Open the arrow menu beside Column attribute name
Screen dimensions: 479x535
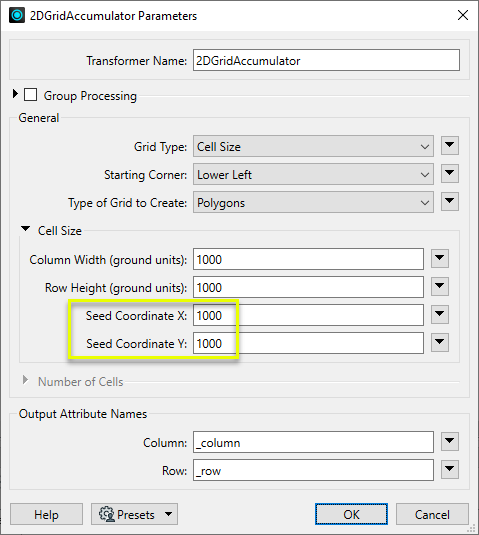[450, 442]
